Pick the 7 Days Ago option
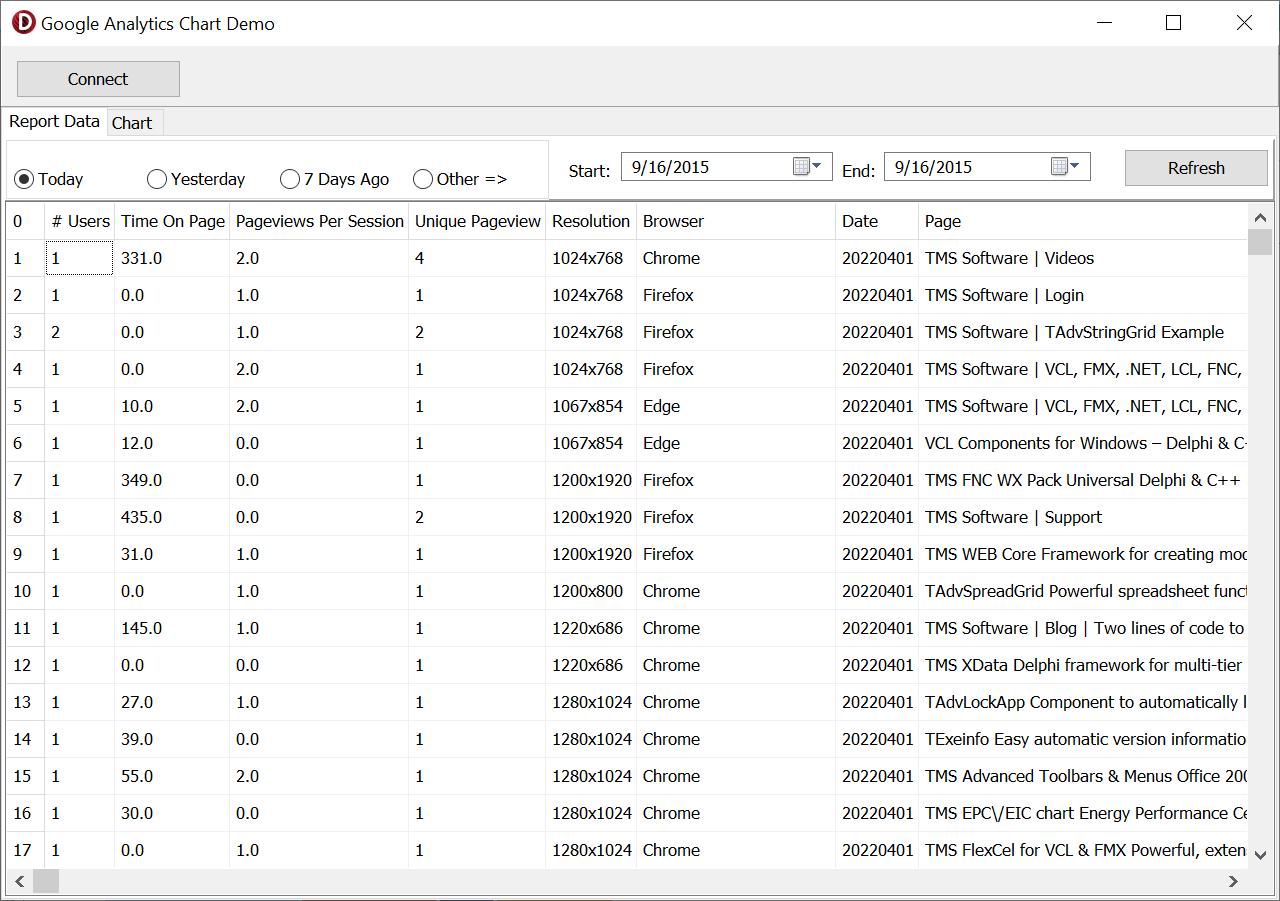1280x901 pixels. [335, 179]
